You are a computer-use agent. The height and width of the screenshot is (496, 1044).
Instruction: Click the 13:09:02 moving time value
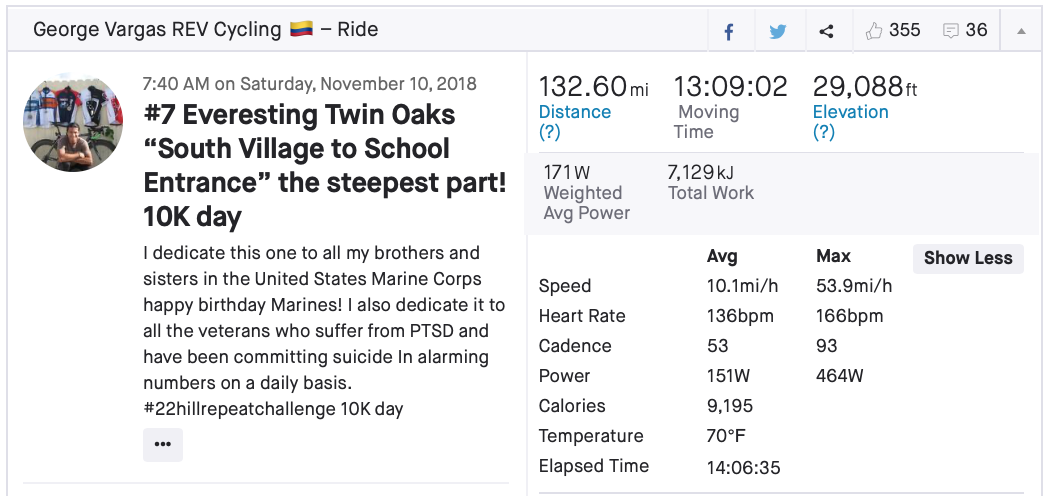click(730, 86)
